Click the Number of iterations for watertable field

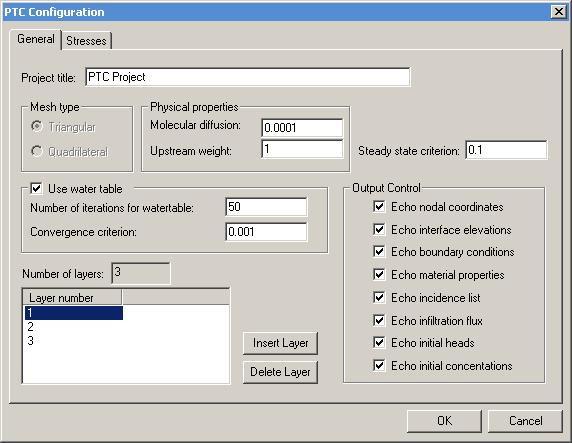(266, 207)
